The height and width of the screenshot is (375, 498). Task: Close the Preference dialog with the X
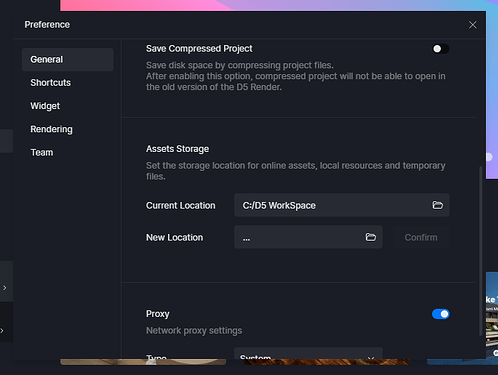[x=472, y=25]
